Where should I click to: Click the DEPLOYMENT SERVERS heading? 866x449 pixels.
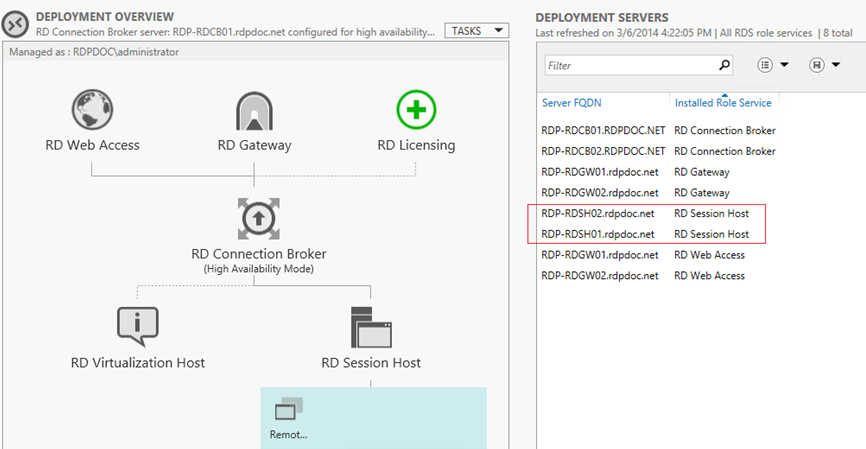601,18
